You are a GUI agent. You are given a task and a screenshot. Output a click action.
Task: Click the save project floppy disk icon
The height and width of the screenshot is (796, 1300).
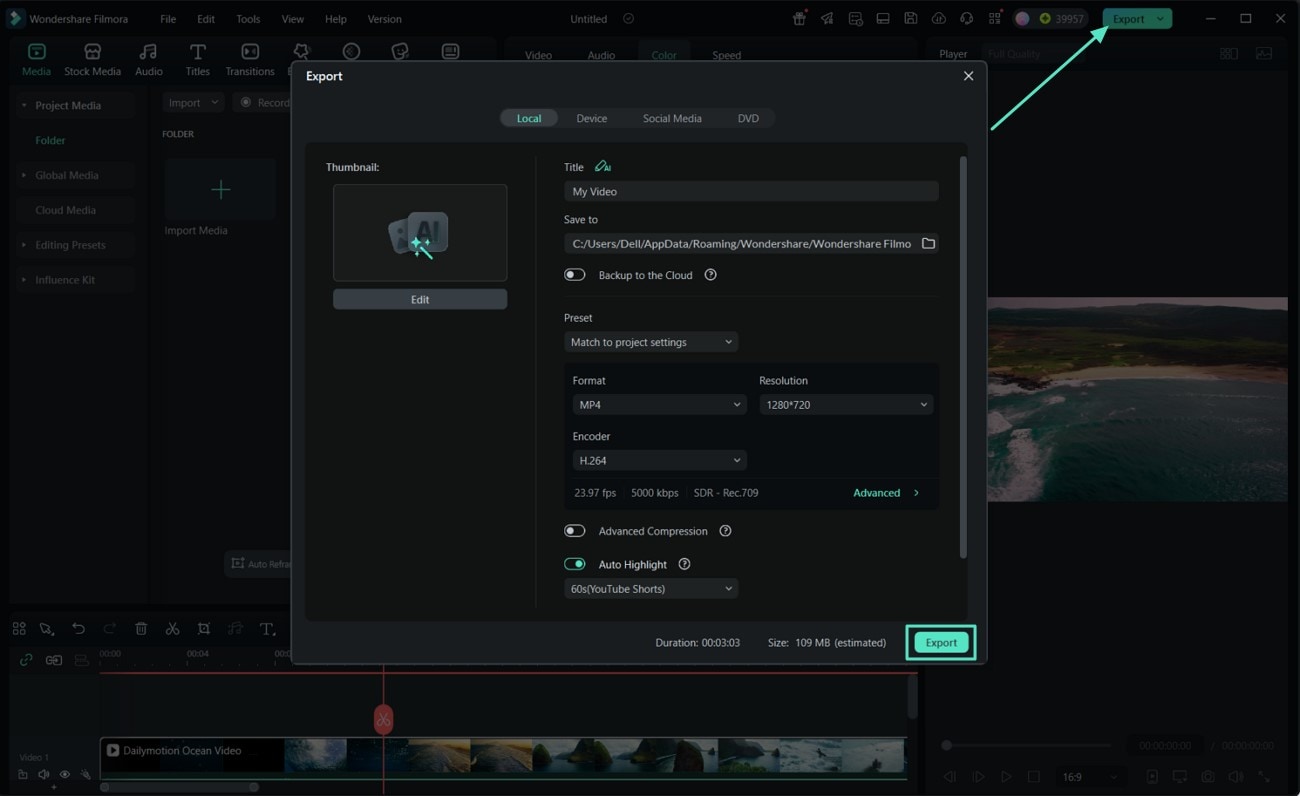(x=910, y=19)
